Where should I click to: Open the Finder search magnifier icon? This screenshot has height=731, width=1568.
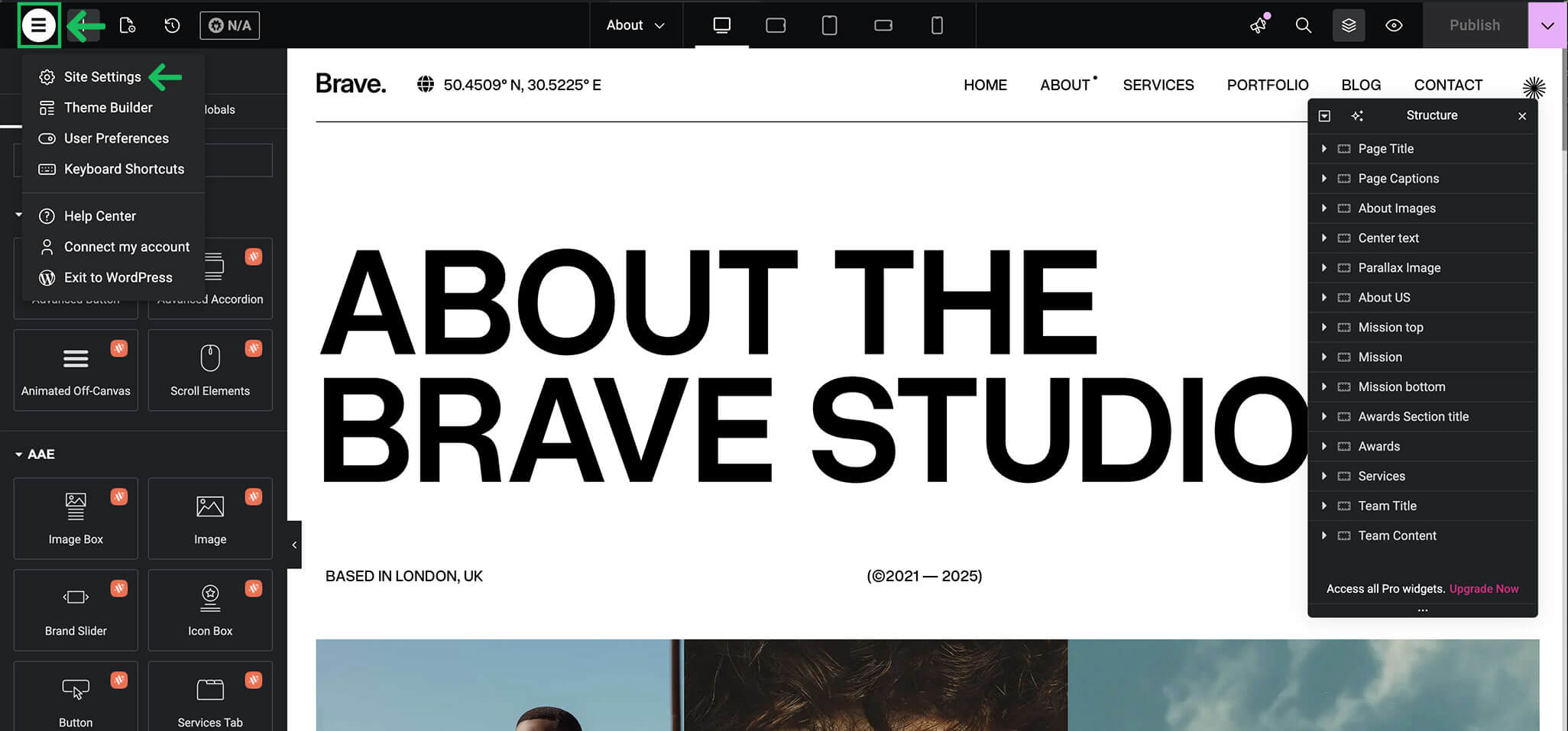point(1304,25)
